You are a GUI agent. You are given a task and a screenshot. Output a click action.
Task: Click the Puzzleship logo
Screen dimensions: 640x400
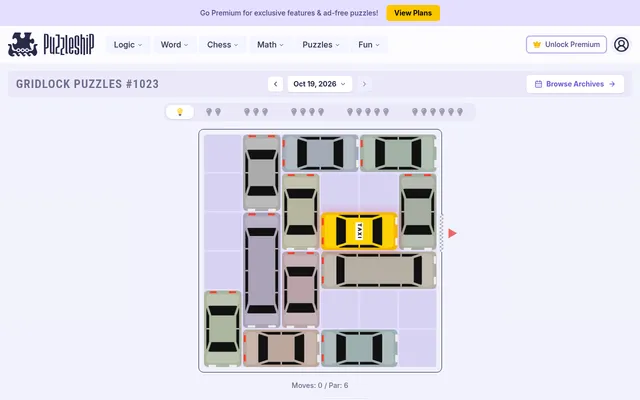point(51,44)
